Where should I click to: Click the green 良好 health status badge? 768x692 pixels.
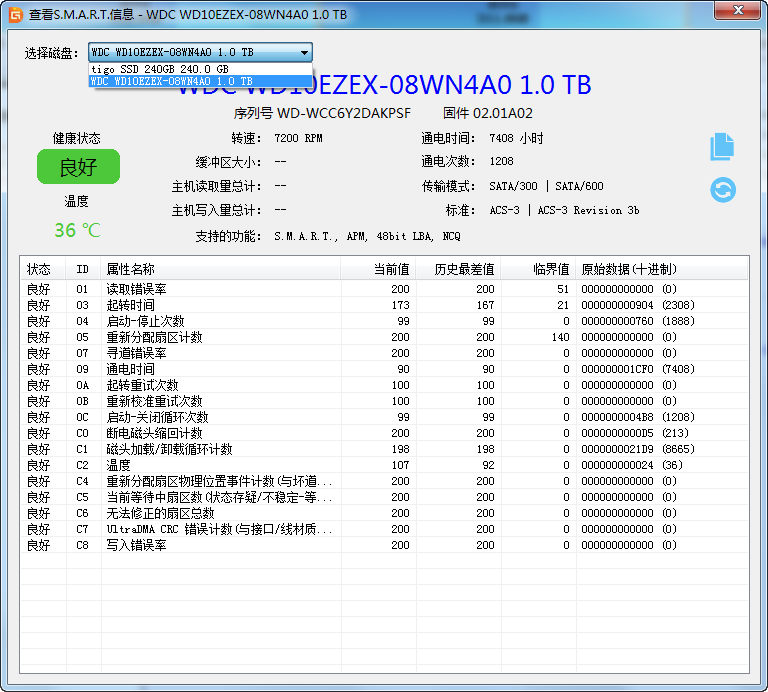pyautogui.click(x=78, y=167)
